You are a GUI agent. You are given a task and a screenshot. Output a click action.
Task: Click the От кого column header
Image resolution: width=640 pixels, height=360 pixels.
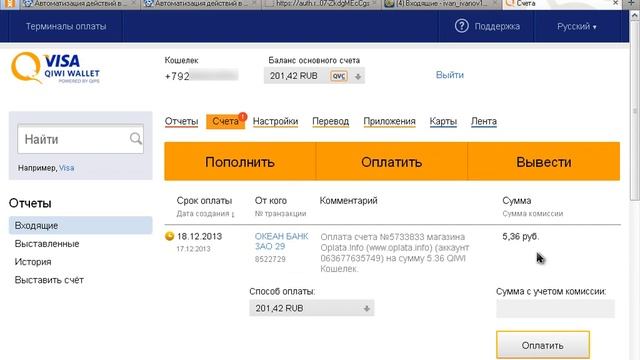(x=271, y=201)
